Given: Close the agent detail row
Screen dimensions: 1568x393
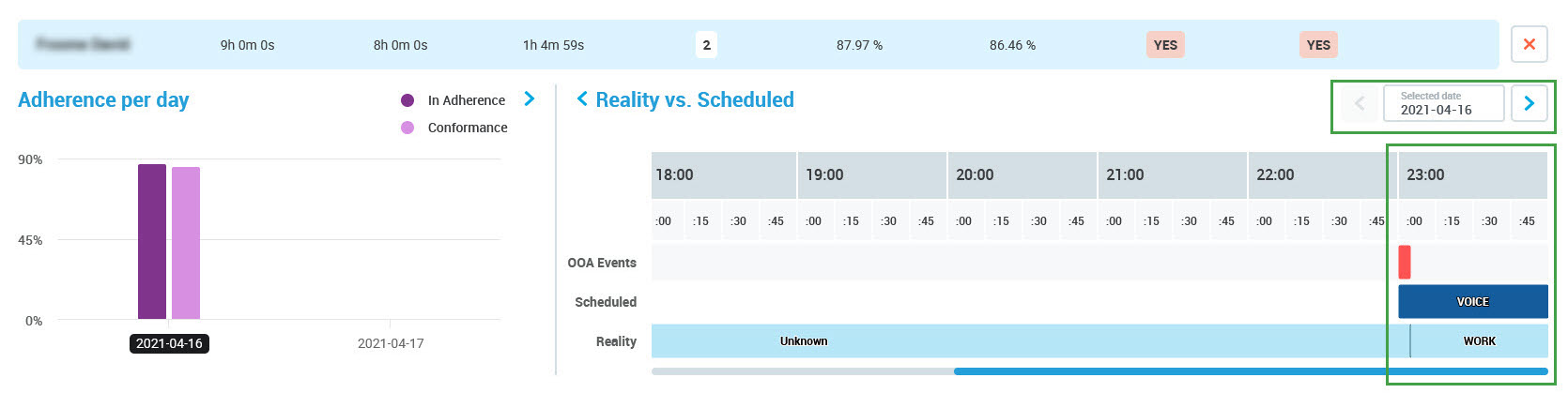Looking at the screenshot, I should pos(1529,44).
